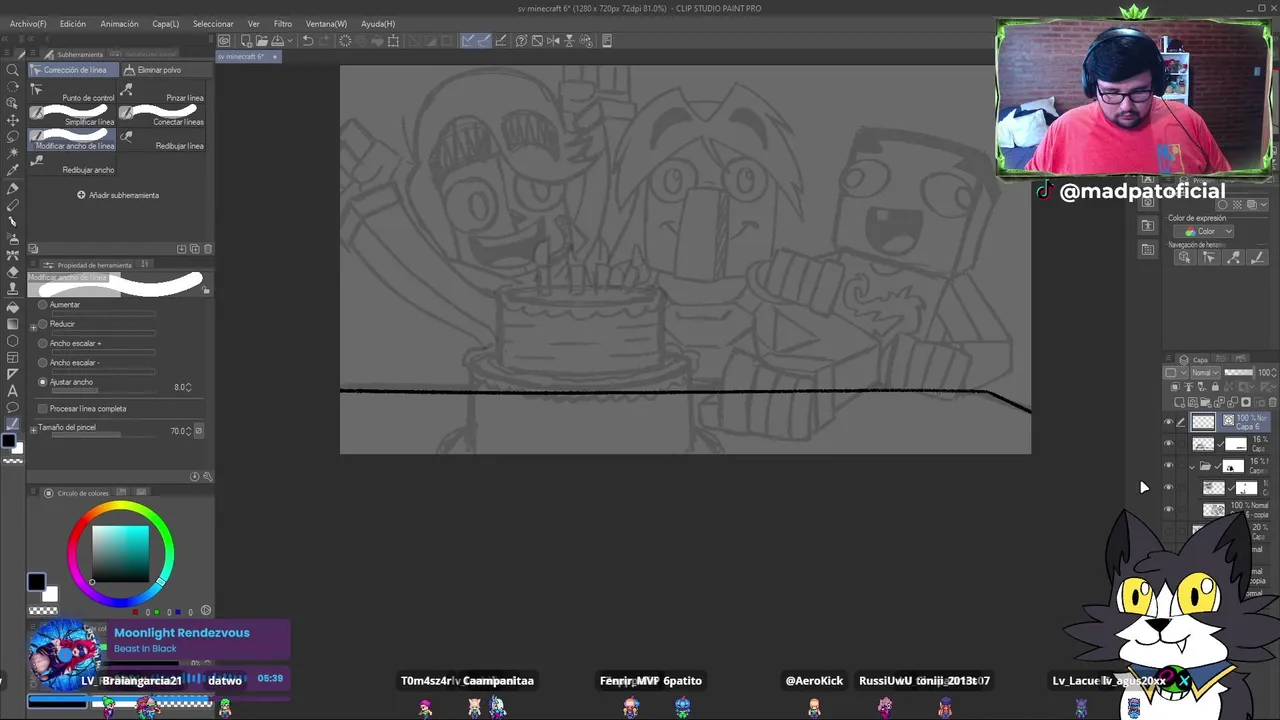Viewport: 1280px width, 720px height.
Task: Select the Text tool
Action: (12, 391)
